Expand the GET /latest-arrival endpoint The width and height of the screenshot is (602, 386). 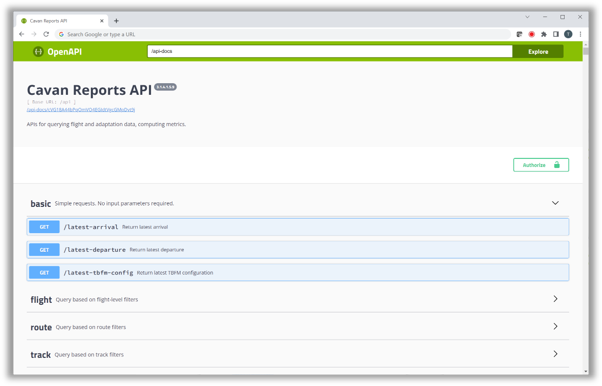298,227
